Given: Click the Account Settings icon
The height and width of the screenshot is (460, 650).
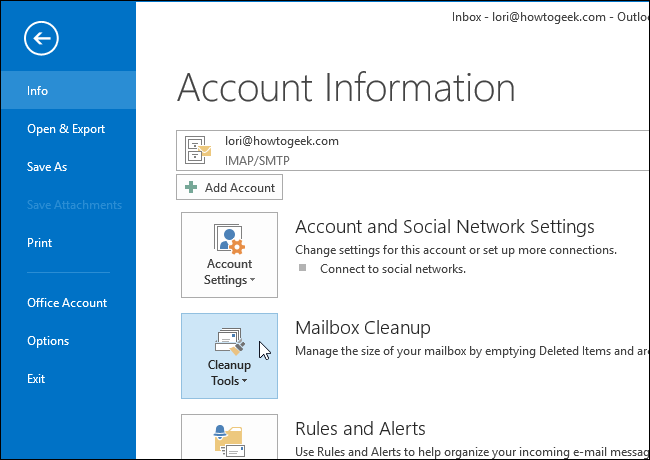Looking at the screenshot, I should pyautogui.click(x=229, y=240).
